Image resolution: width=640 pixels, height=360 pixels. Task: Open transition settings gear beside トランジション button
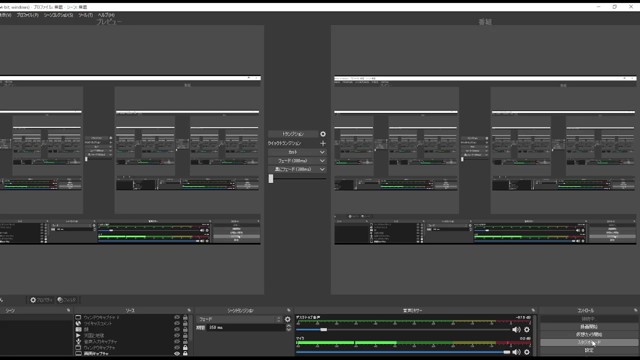click(x=323, y=134)
